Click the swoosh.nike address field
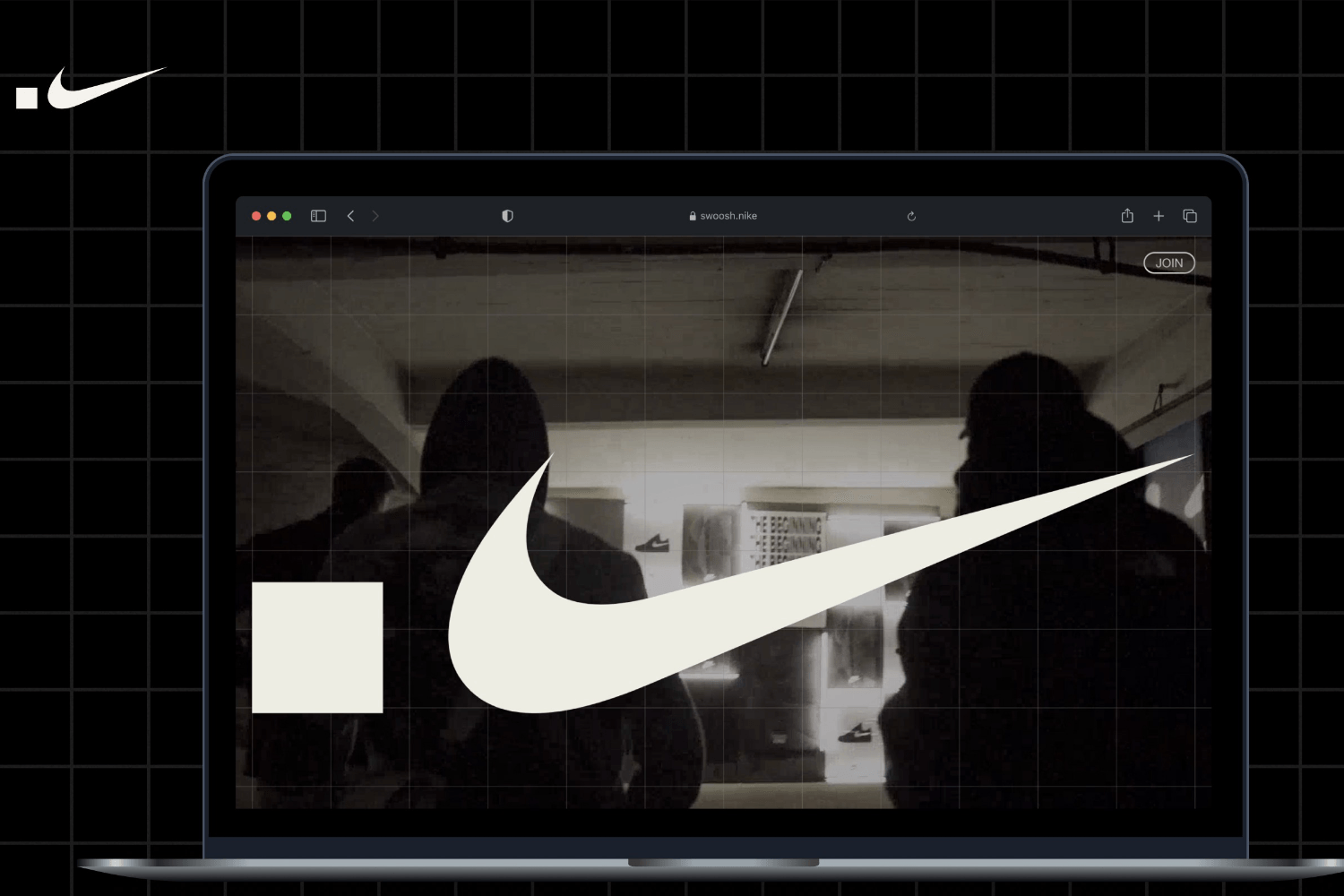1344x896 pixels. click(728, 216)
